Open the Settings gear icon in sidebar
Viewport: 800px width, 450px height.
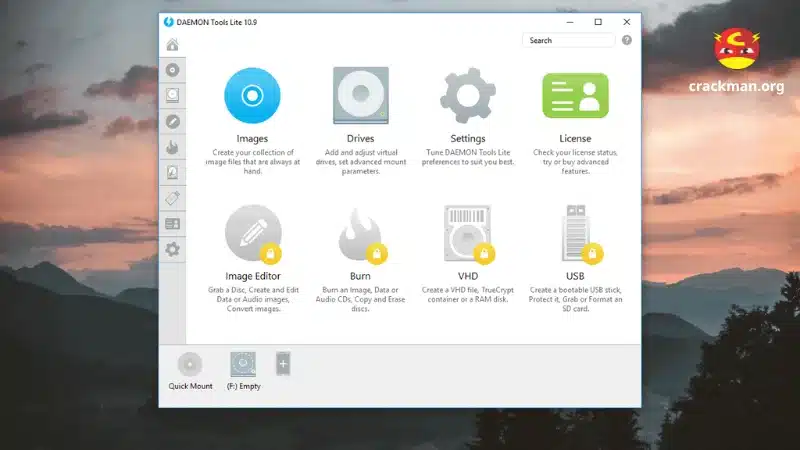coord(172,249)
